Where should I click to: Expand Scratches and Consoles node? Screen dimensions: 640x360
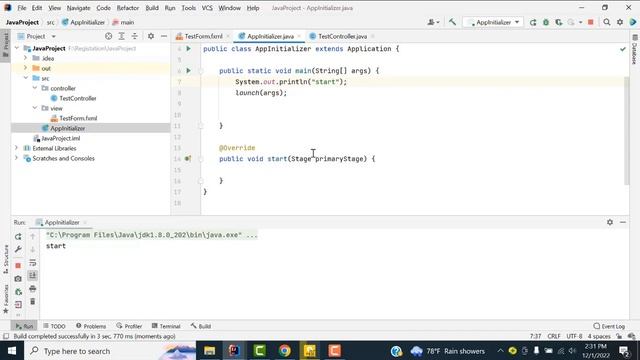17,158
